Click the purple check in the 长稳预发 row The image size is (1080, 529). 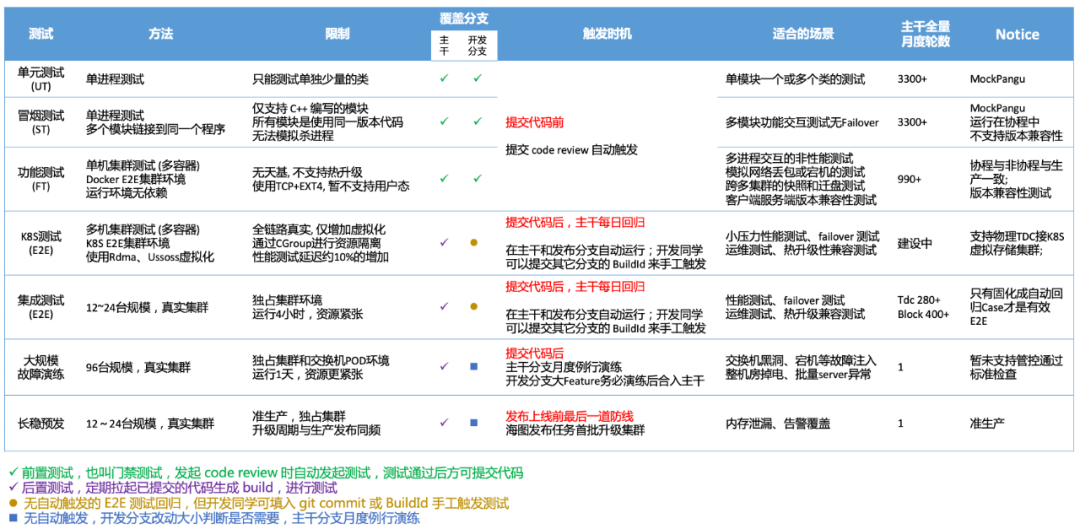pos(444,422)
